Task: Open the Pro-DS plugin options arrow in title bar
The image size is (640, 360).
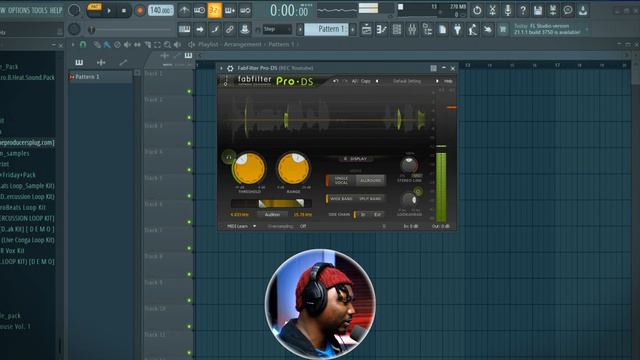Action: tap(221, 68)
